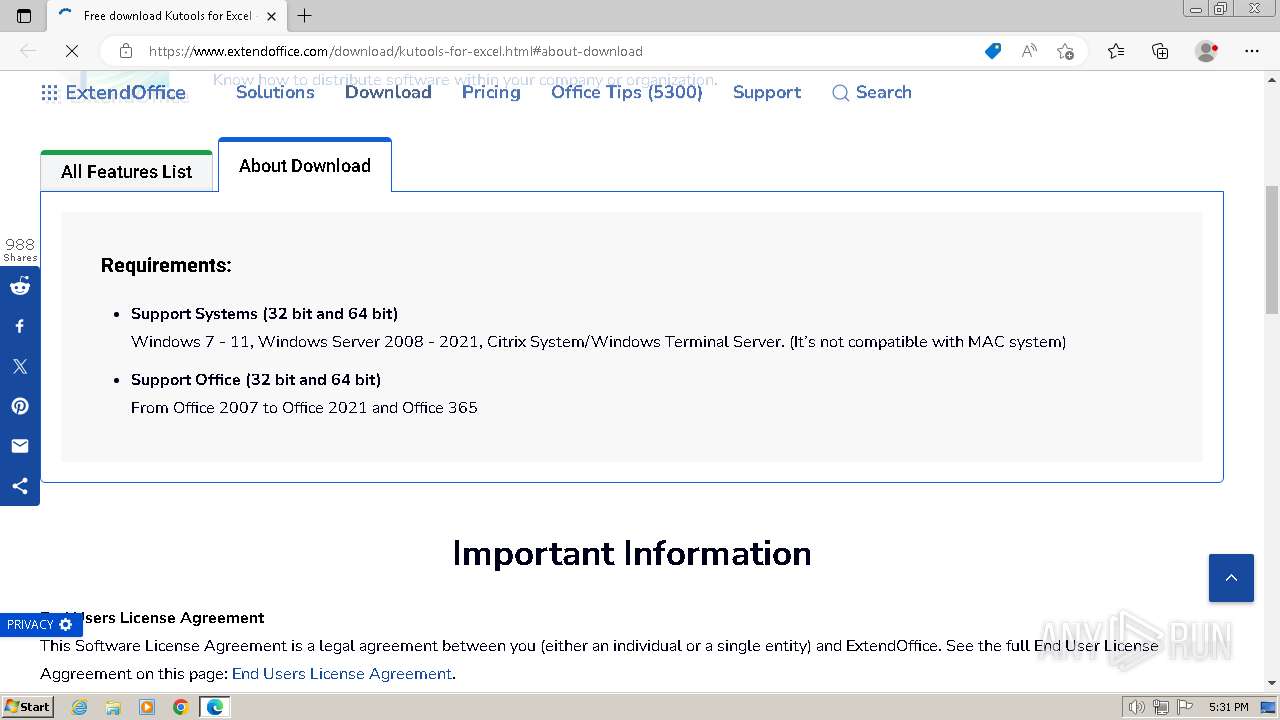
Task: Stop loading the page
Action: 71,51
